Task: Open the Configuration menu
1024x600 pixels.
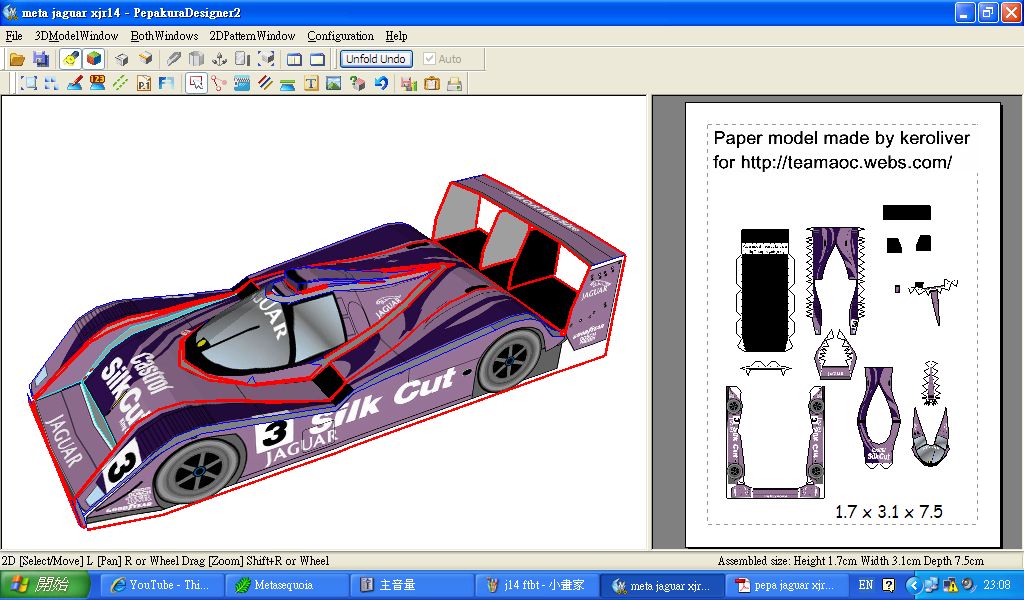Action: coord(340,36)
